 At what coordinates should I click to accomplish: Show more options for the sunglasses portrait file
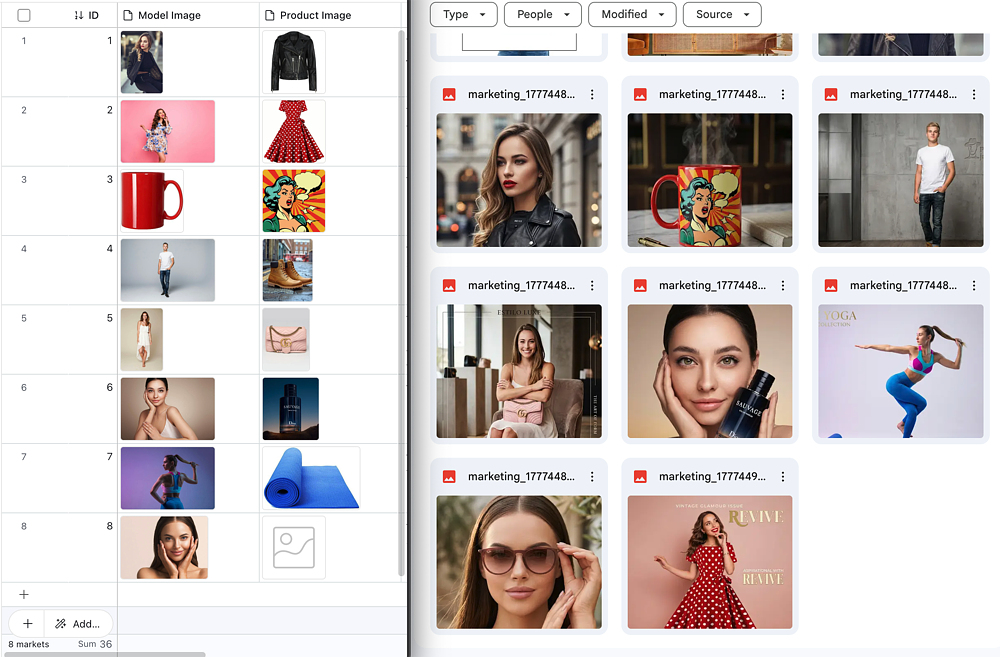(x=592, y=477)
